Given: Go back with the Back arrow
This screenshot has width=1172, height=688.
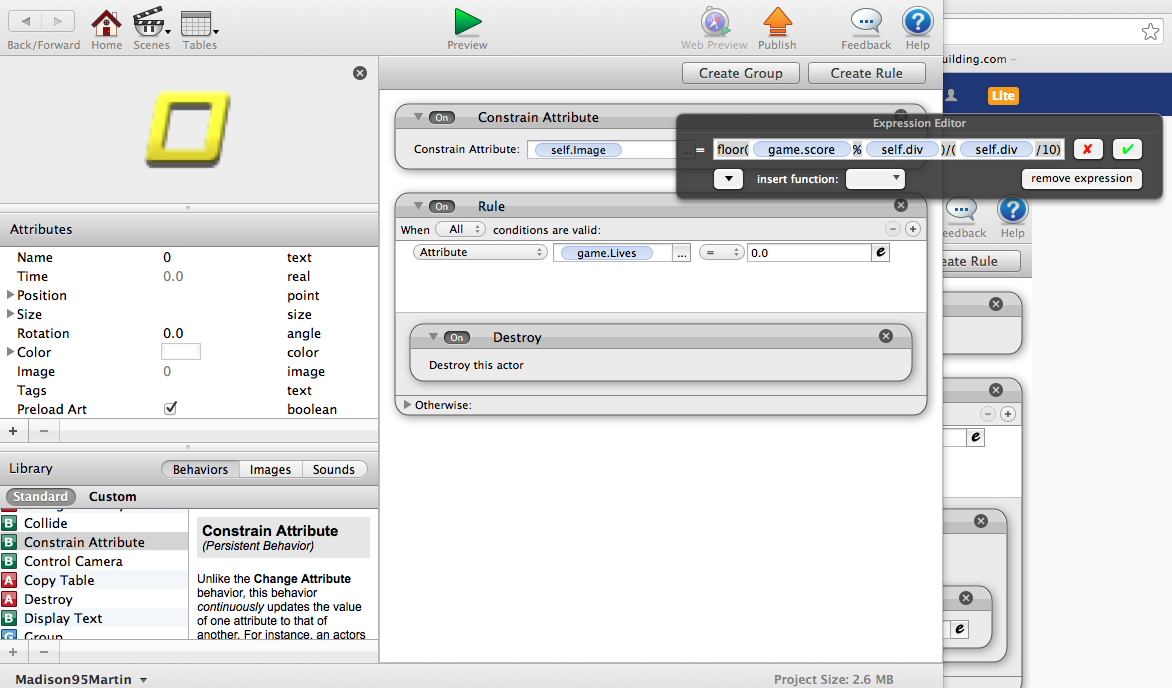Looking at the screenshot, I should pos(25,21).
